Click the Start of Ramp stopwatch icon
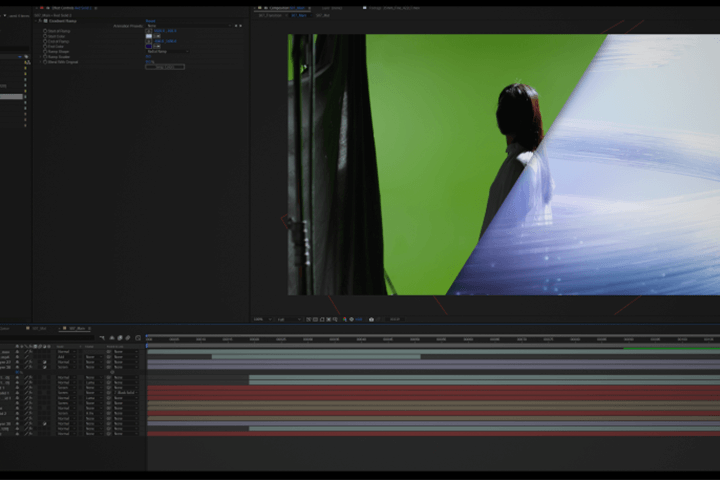Screen dimensions: 720x480 [46, 31]
